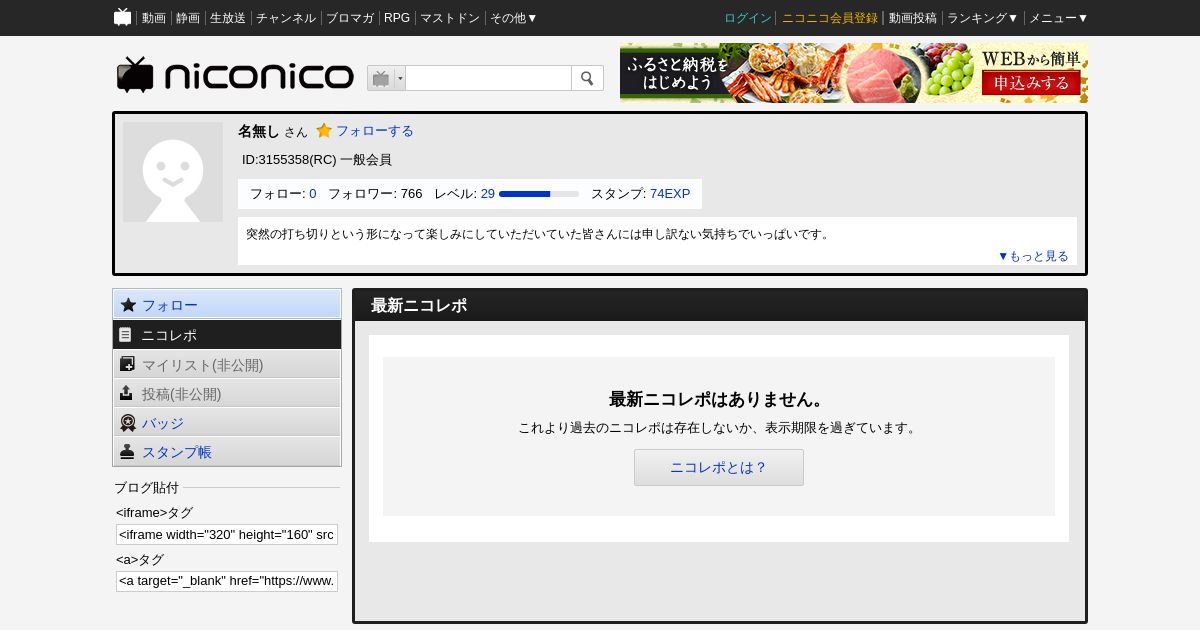The image size is (1200, 630).
Task: Click the small TV icon in top bar
Action: tap(123, 17)
